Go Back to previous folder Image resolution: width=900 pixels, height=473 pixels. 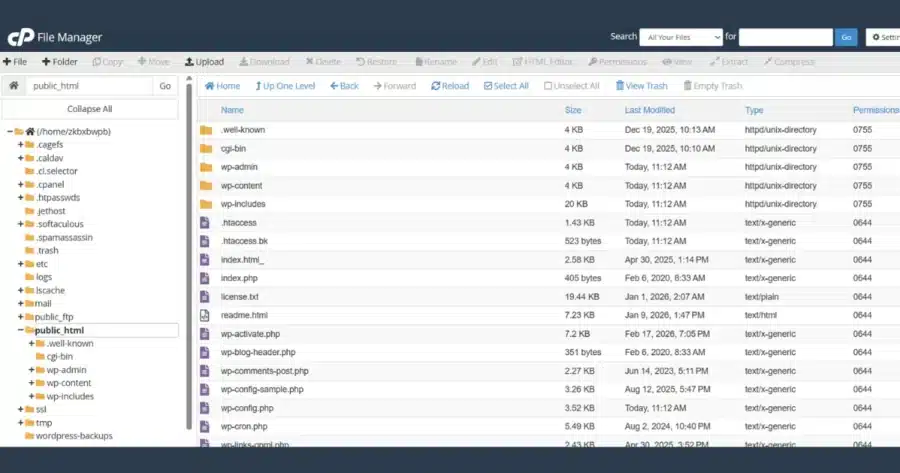click(344, 86)
